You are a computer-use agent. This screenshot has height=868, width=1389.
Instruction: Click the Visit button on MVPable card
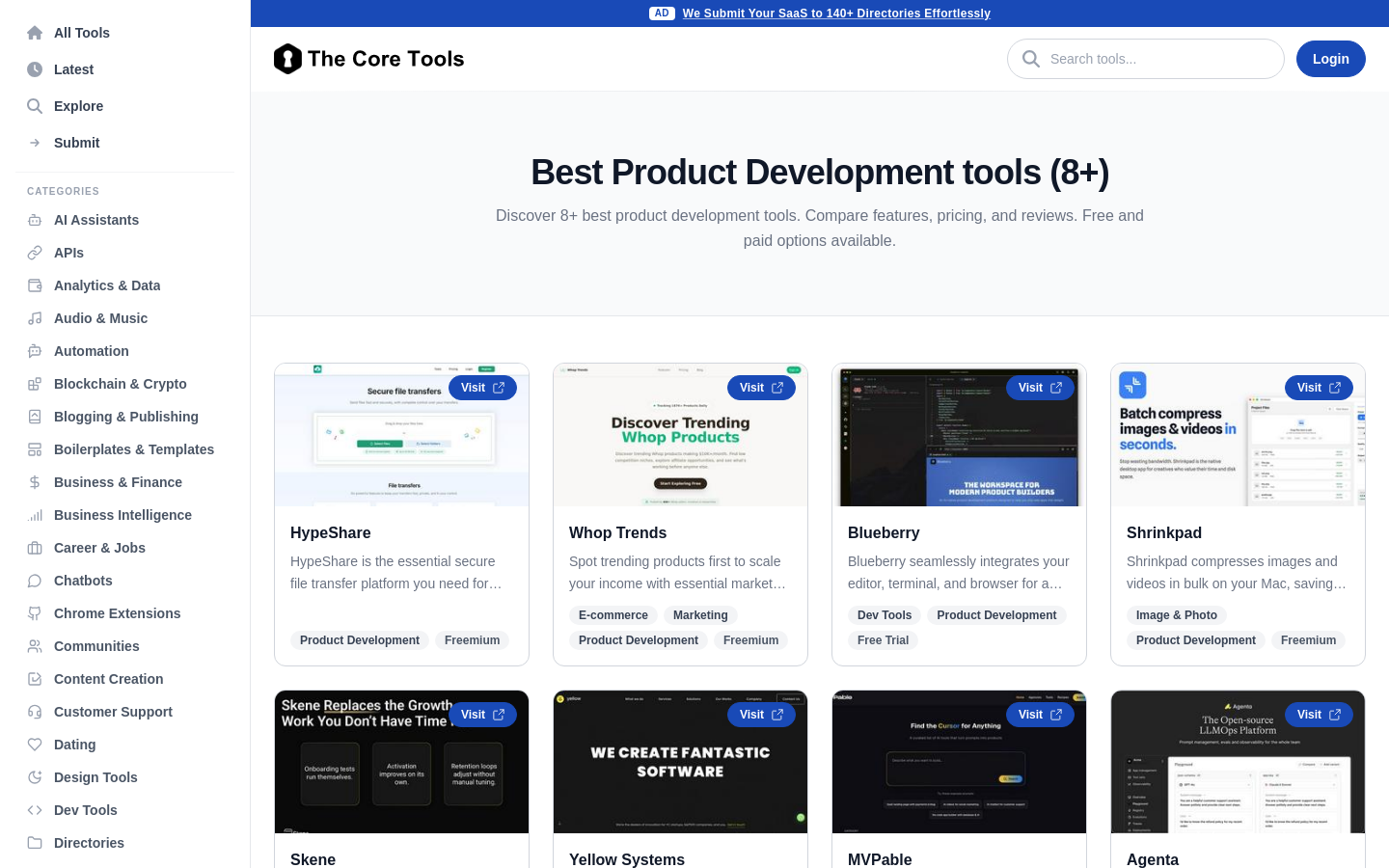(1040, 715)
